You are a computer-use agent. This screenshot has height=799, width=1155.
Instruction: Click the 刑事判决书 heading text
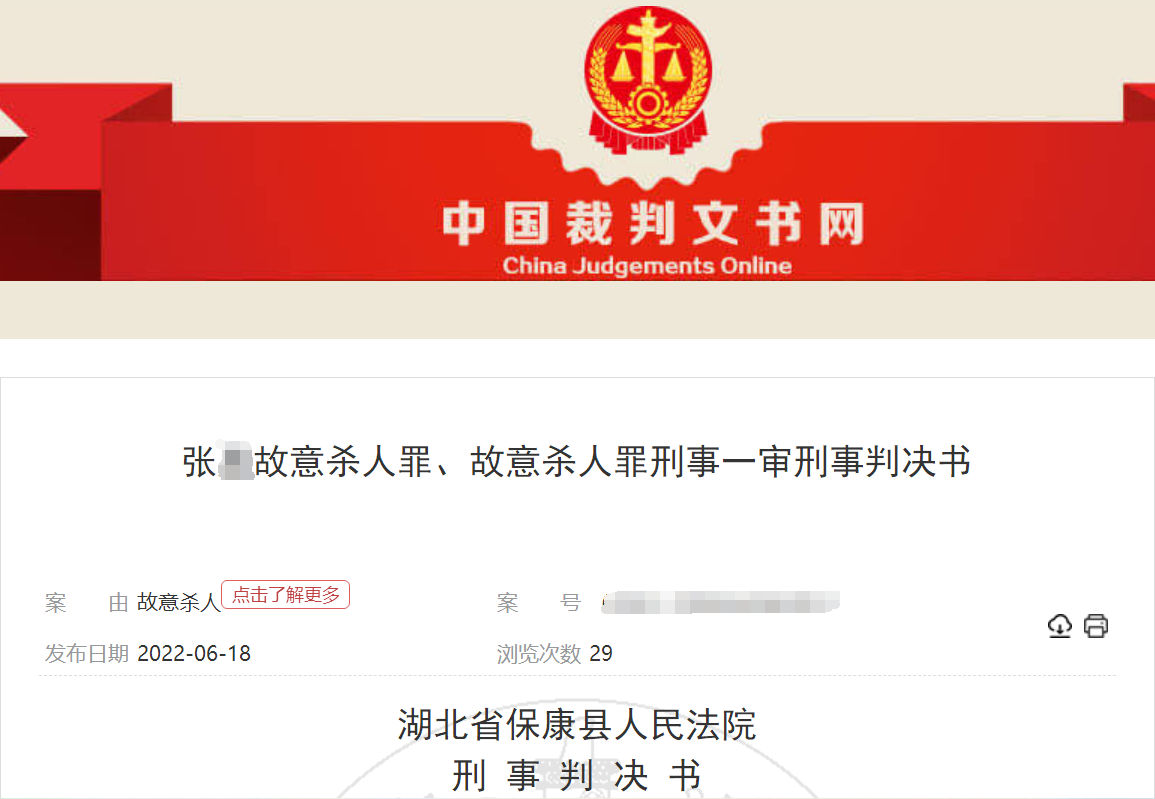click(x=577, y=775)
